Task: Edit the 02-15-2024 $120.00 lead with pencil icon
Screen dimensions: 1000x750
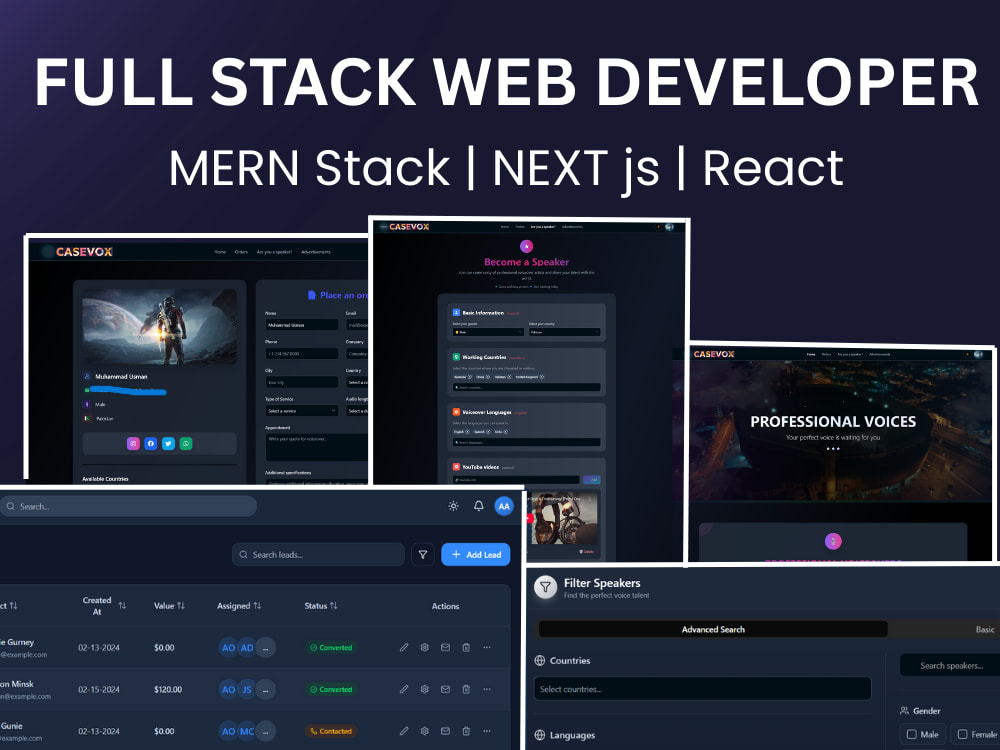Action: (404, 689)
